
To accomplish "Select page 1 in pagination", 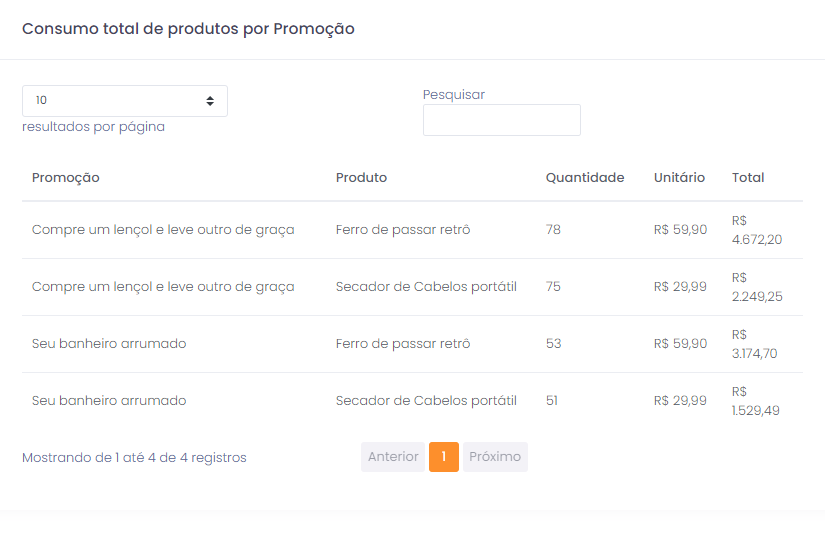I will click(x=444, y=457).
